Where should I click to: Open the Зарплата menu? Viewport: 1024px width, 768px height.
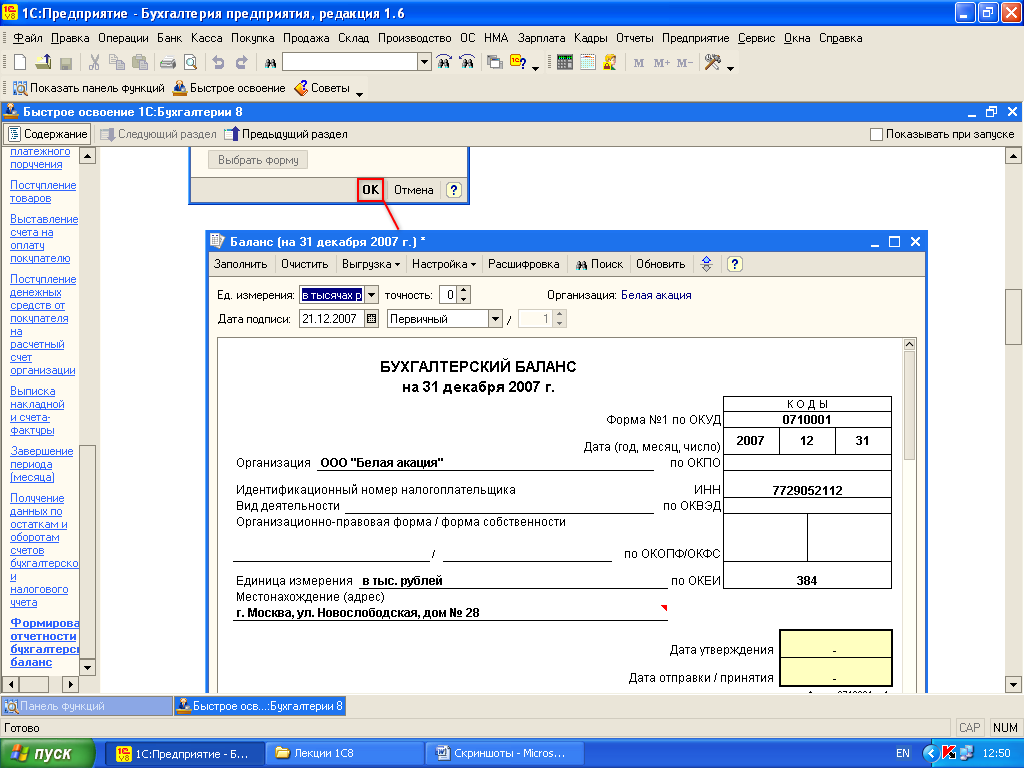pos(541,38)
